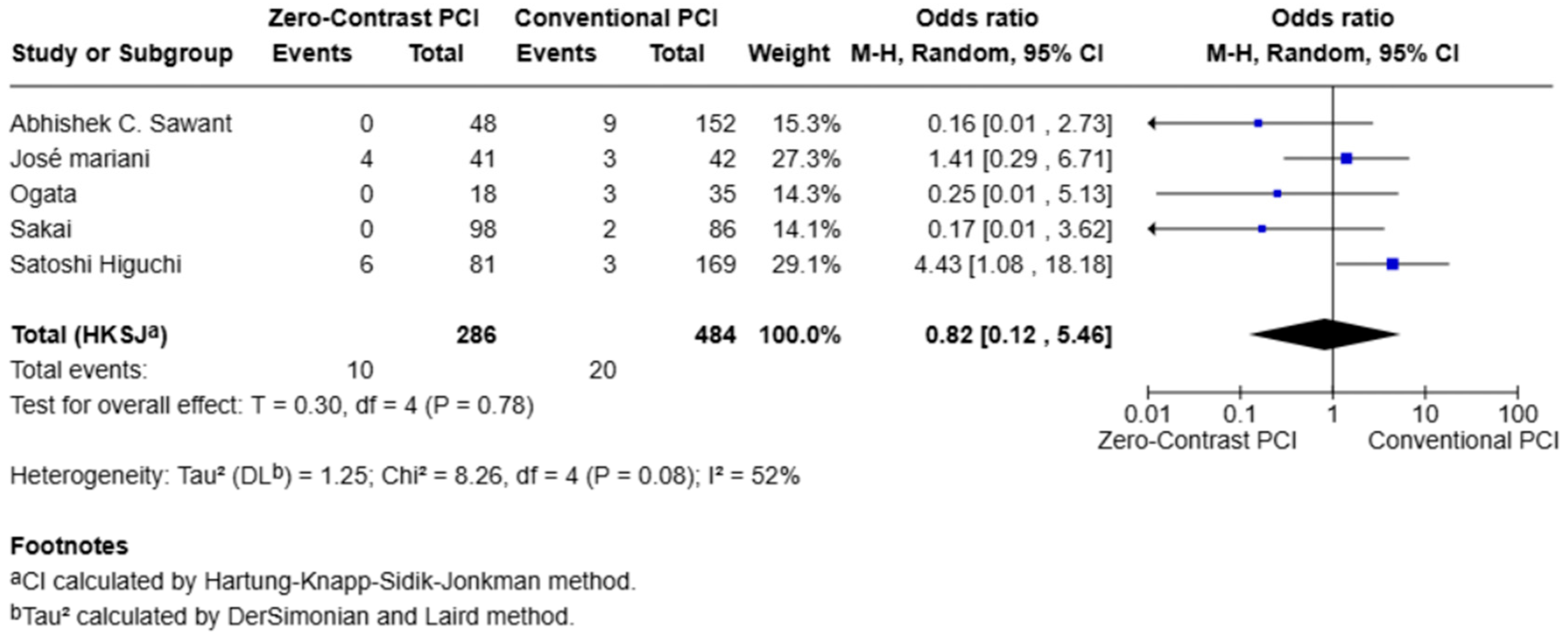Viewport: 1568px width, 638px height.
Task: Click the blue marker in the Ogata row
Action: (x=1278, y=194)
